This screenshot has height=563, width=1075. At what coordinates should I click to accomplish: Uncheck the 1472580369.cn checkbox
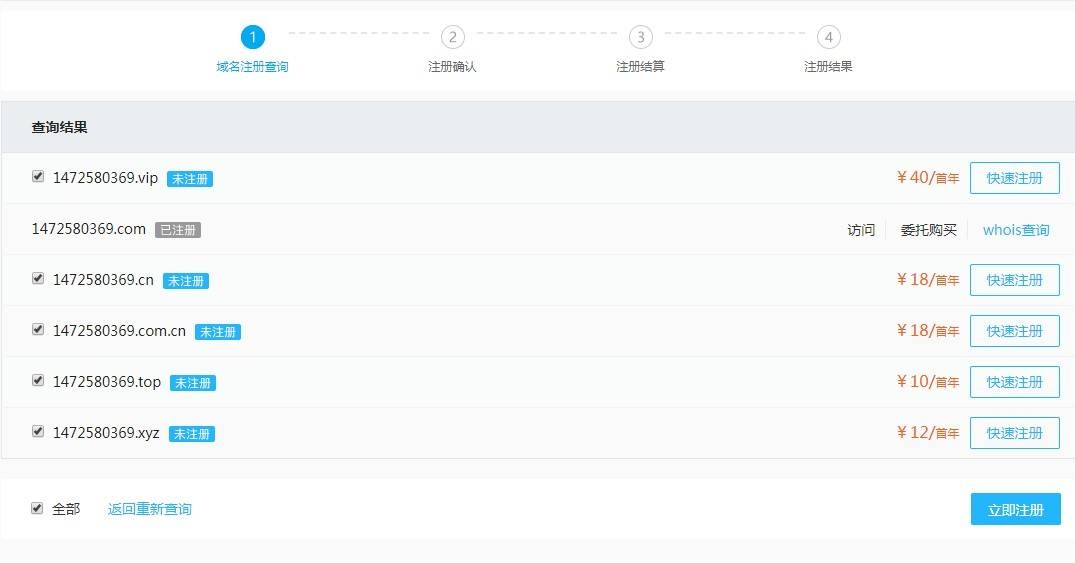(x=38, y=279)
